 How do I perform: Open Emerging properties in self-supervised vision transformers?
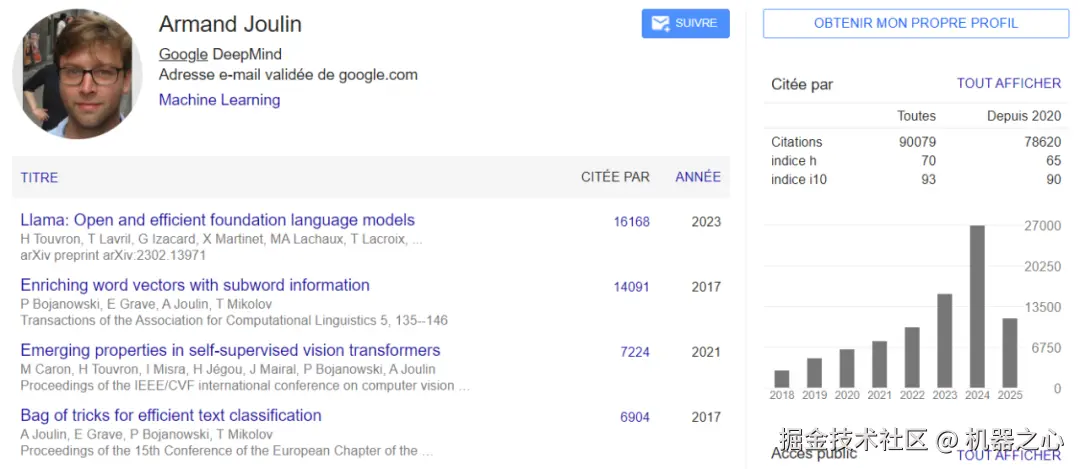230,350
